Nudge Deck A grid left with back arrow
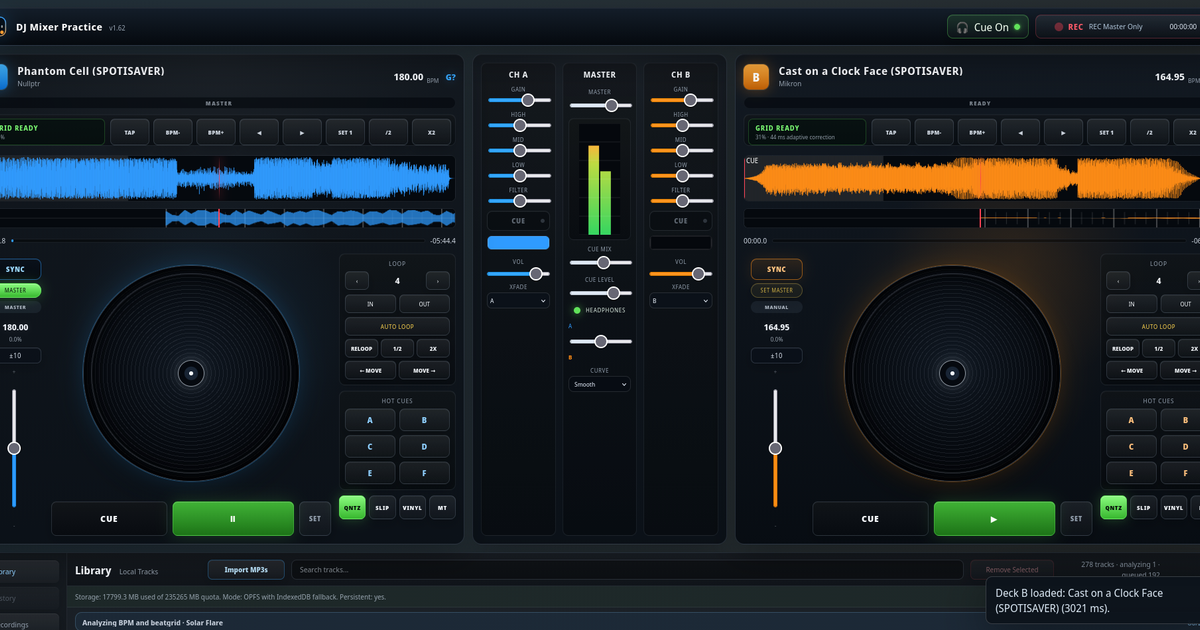 click(x=259, y=132)
